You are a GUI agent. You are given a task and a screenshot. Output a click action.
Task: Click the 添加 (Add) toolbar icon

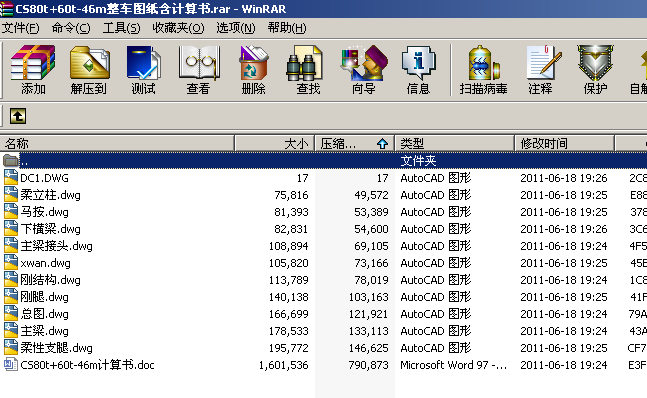tap(33, 69)
